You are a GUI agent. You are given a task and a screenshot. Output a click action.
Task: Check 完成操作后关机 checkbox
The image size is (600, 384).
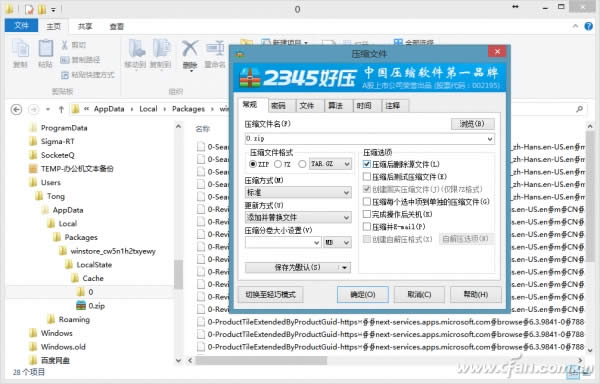tap(367, 214)
